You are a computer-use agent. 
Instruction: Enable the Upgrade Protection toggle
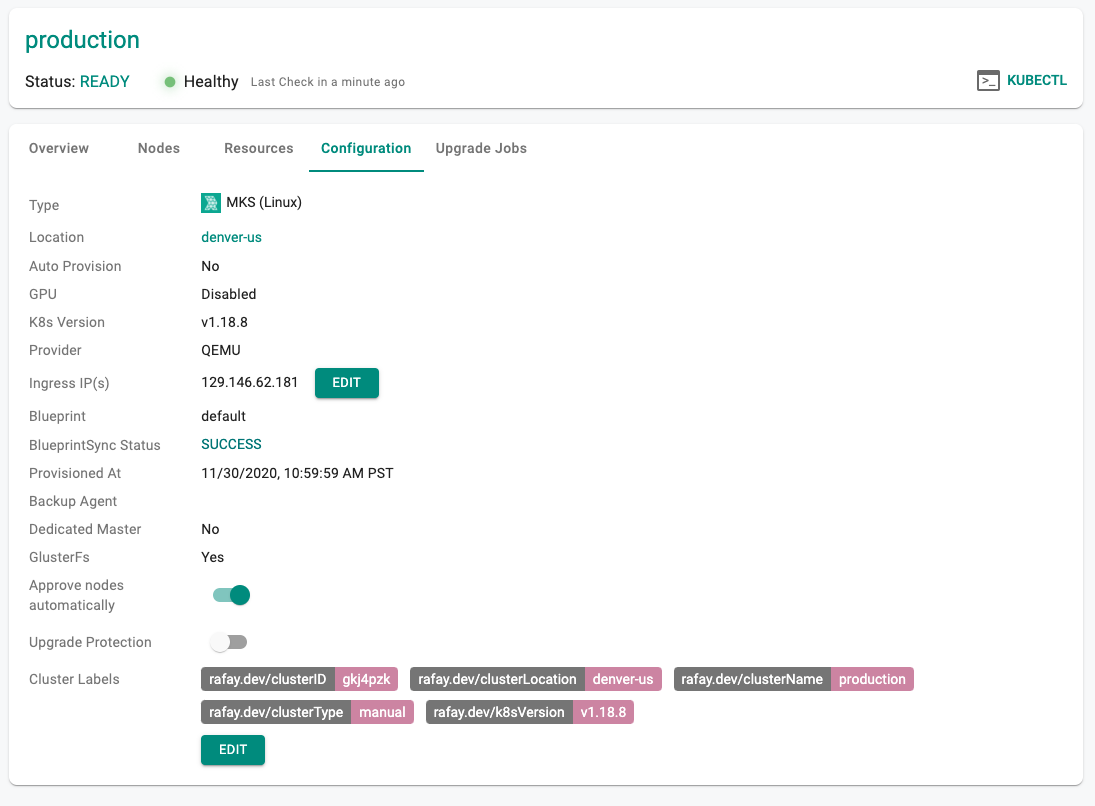click(228, 642)
